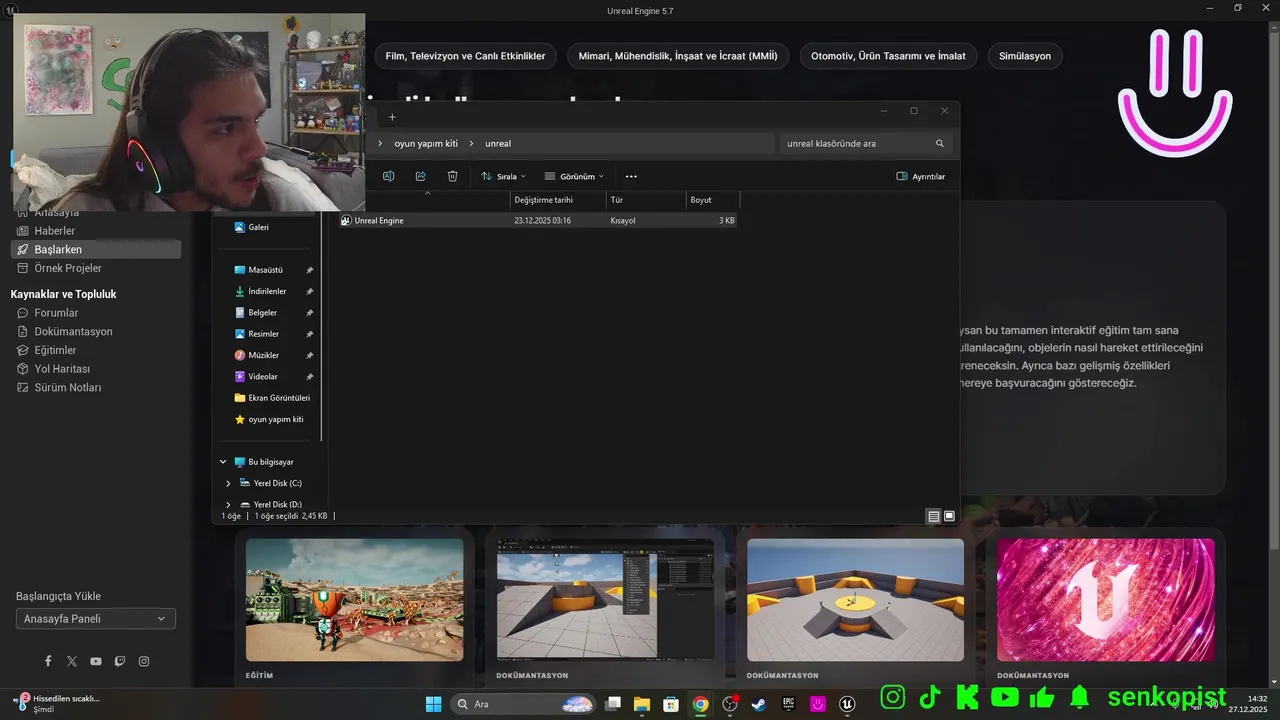
Task: Sort by Değiştirme tarihi column header
Action: coord(558,200)
